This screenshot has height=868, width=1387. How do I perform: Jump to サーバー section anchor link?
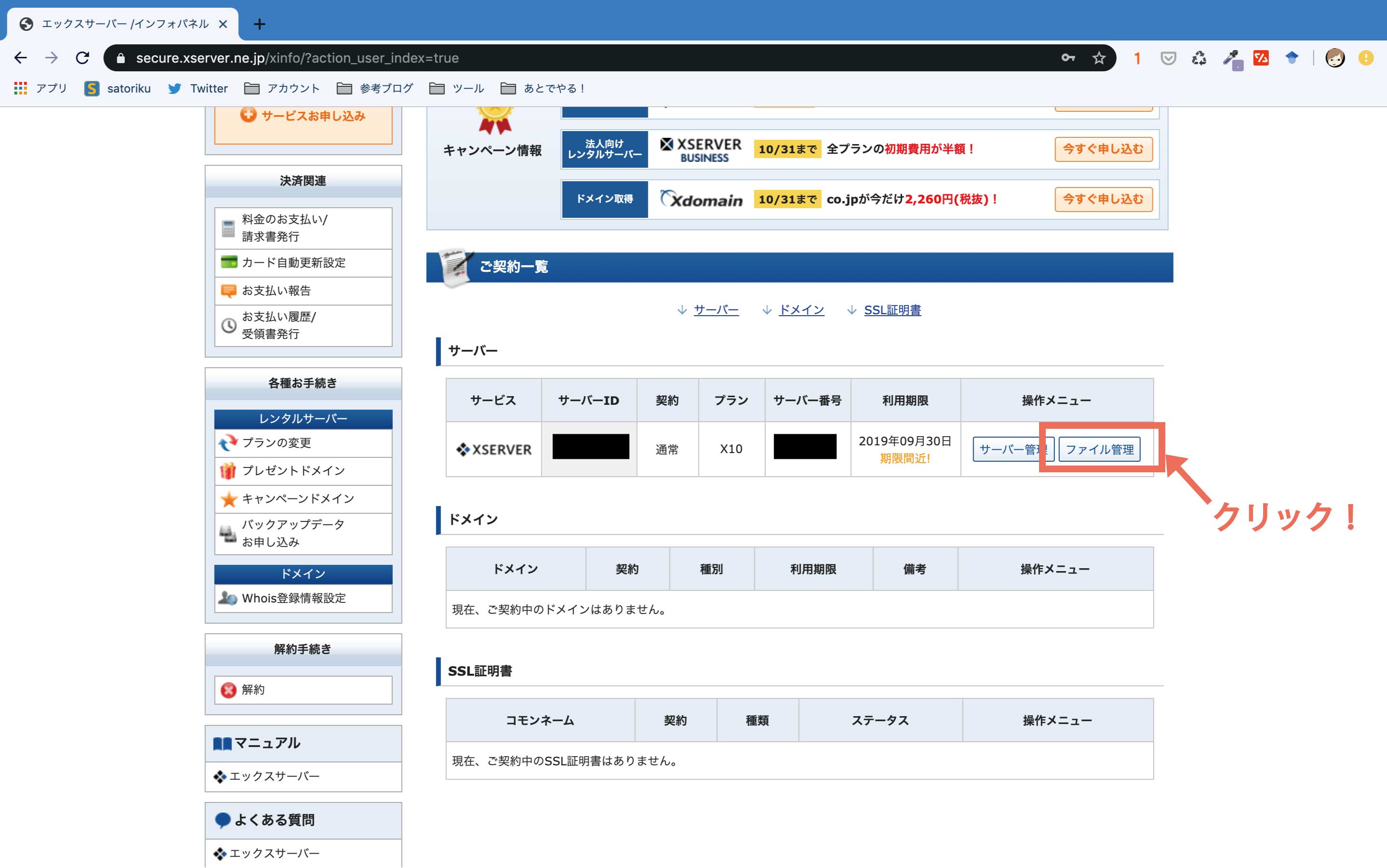tap(716, 310)
